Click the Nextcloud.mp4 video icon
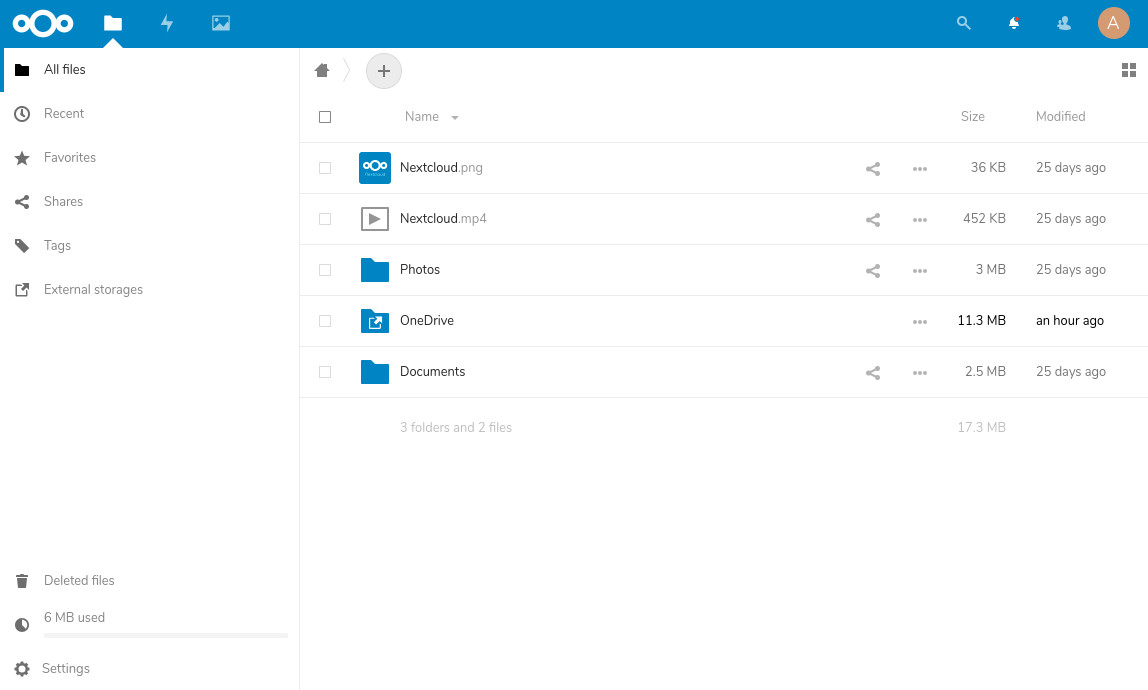Viewport: 1148px width, 690px height. pyautogui.click(x=375, y=219)
